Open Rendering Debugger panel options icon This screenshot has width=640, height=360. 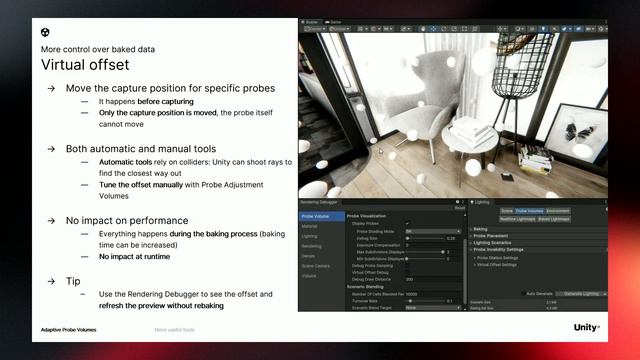pyautogui.click(x=463, y=202)
